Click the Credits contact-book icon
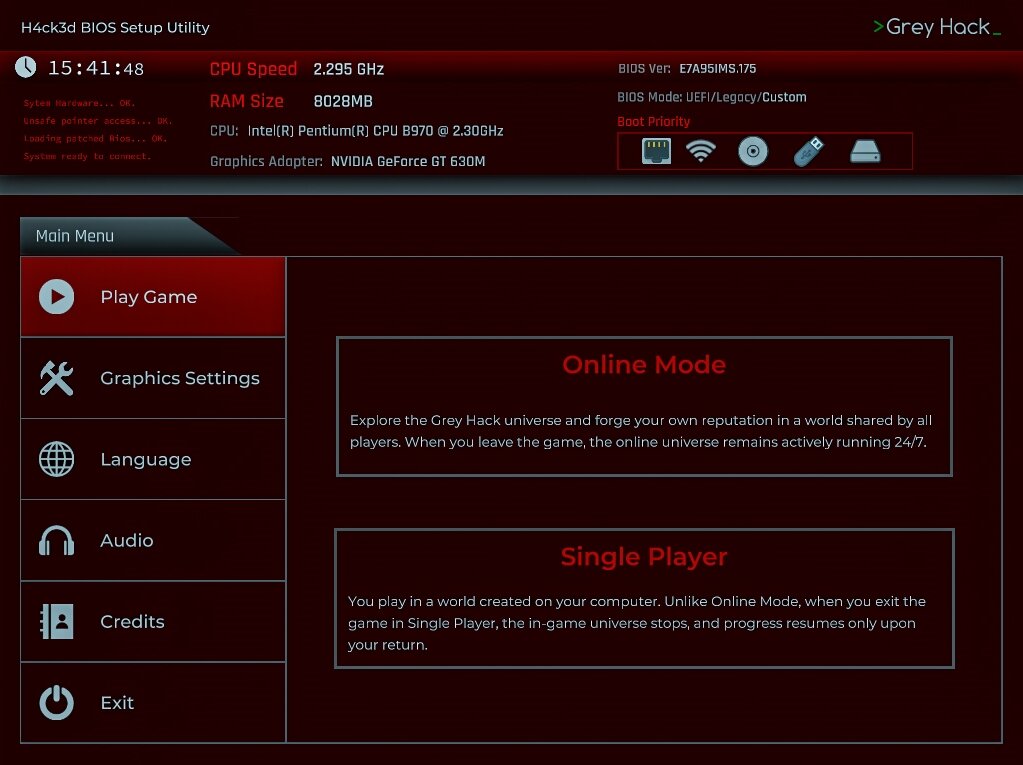 (57, 622)
